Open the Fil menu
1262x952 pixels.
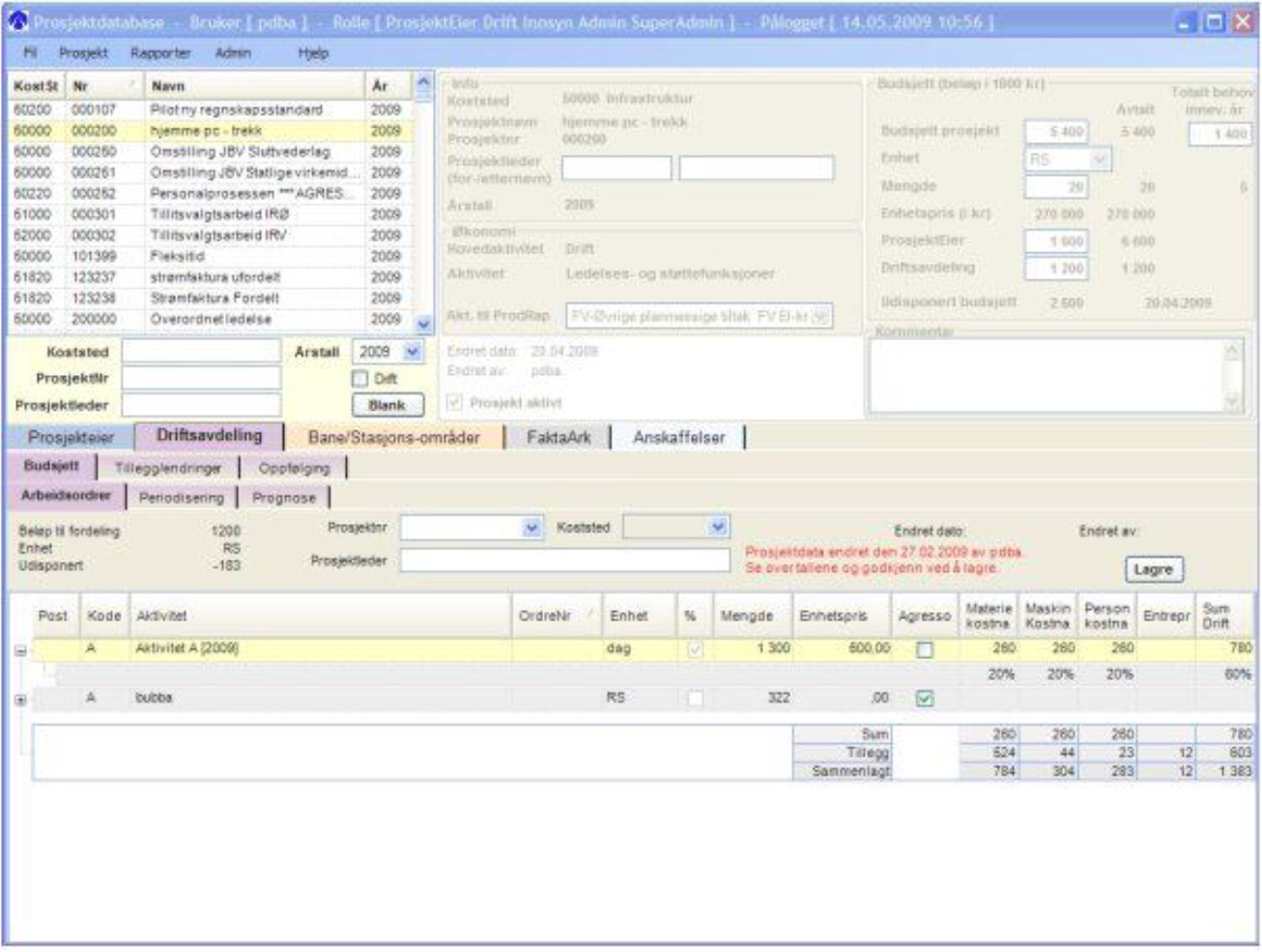(x=30, y=53)
